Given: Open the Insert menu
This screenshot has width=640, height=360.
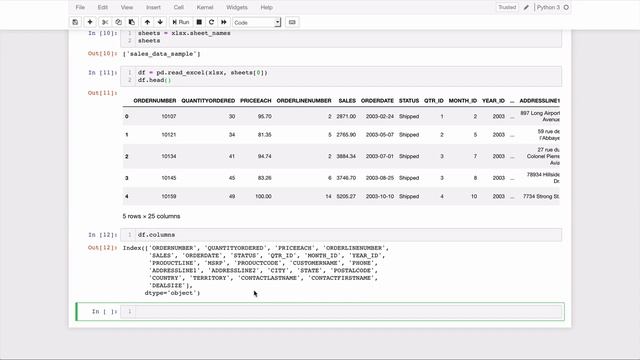Looking at the screenshot, I should 153,7.
